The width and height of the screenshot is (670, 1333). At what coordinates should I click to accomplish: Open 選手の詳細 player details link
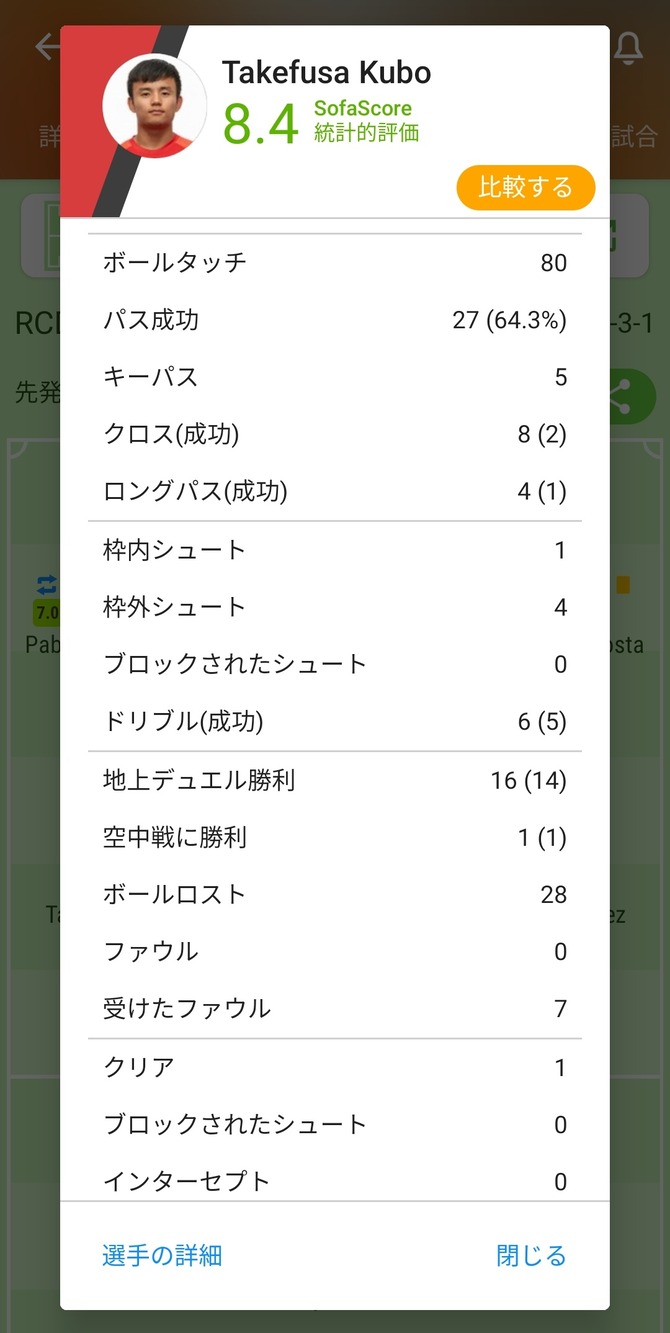point(162,1255)
